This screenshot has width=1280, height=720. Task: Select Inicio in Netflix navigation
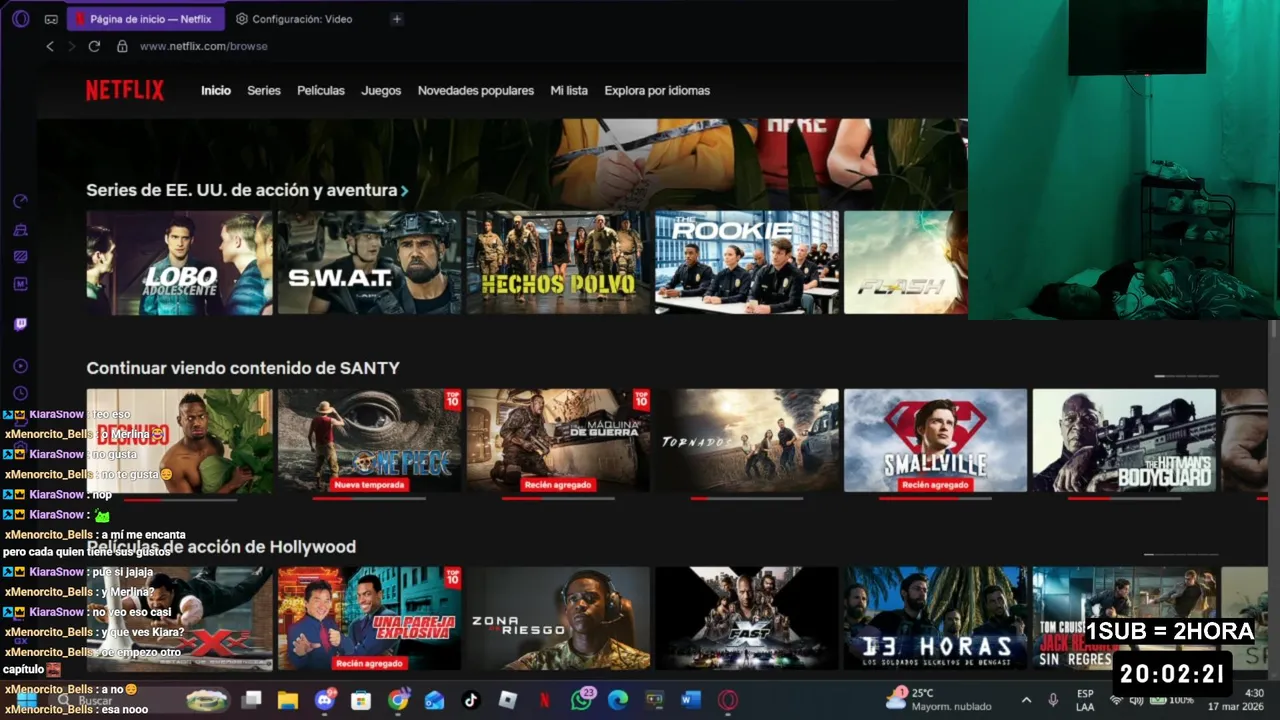(x=216, y=90)
